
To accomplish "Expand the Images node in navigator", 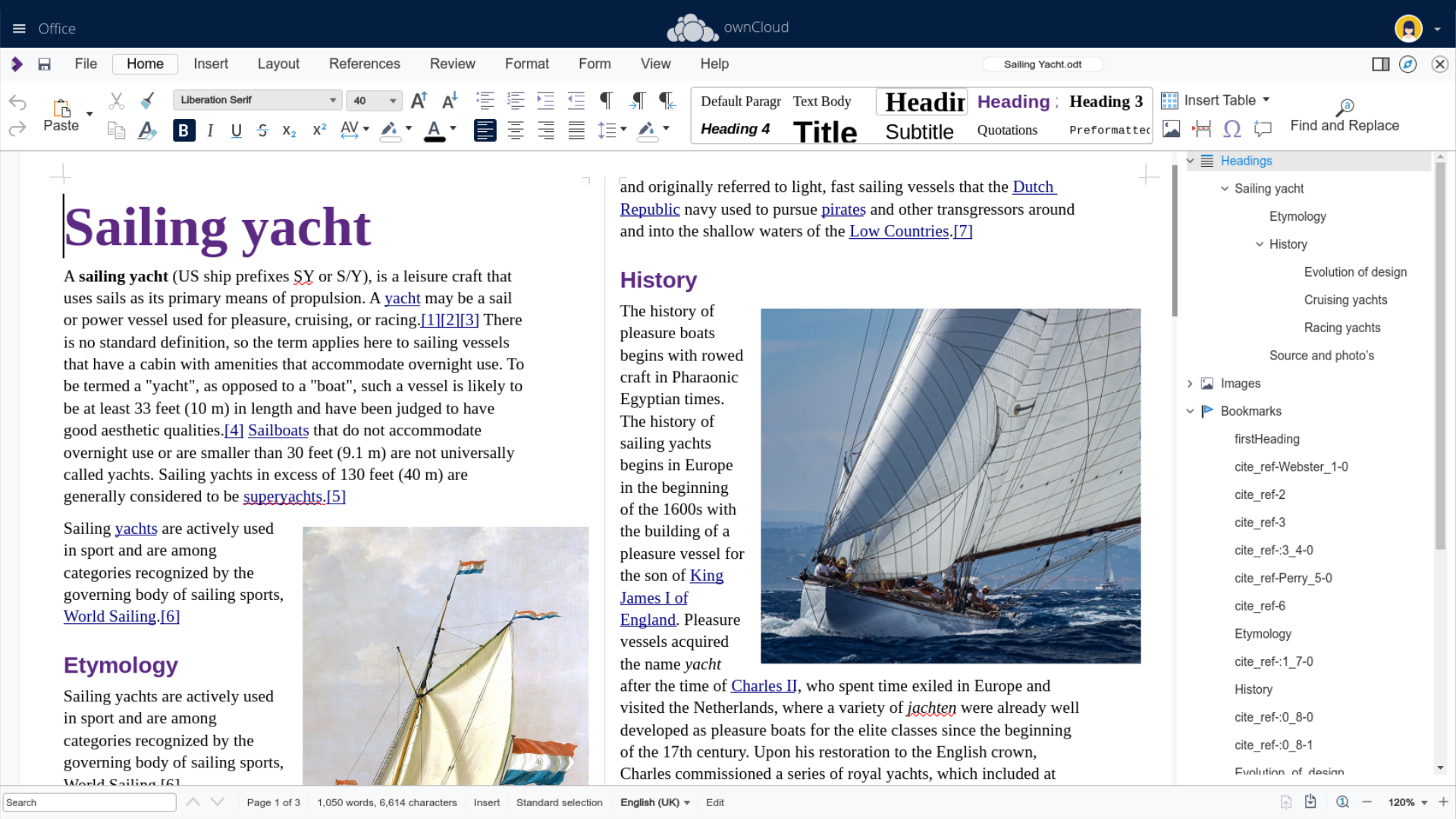I will 1190,384.
